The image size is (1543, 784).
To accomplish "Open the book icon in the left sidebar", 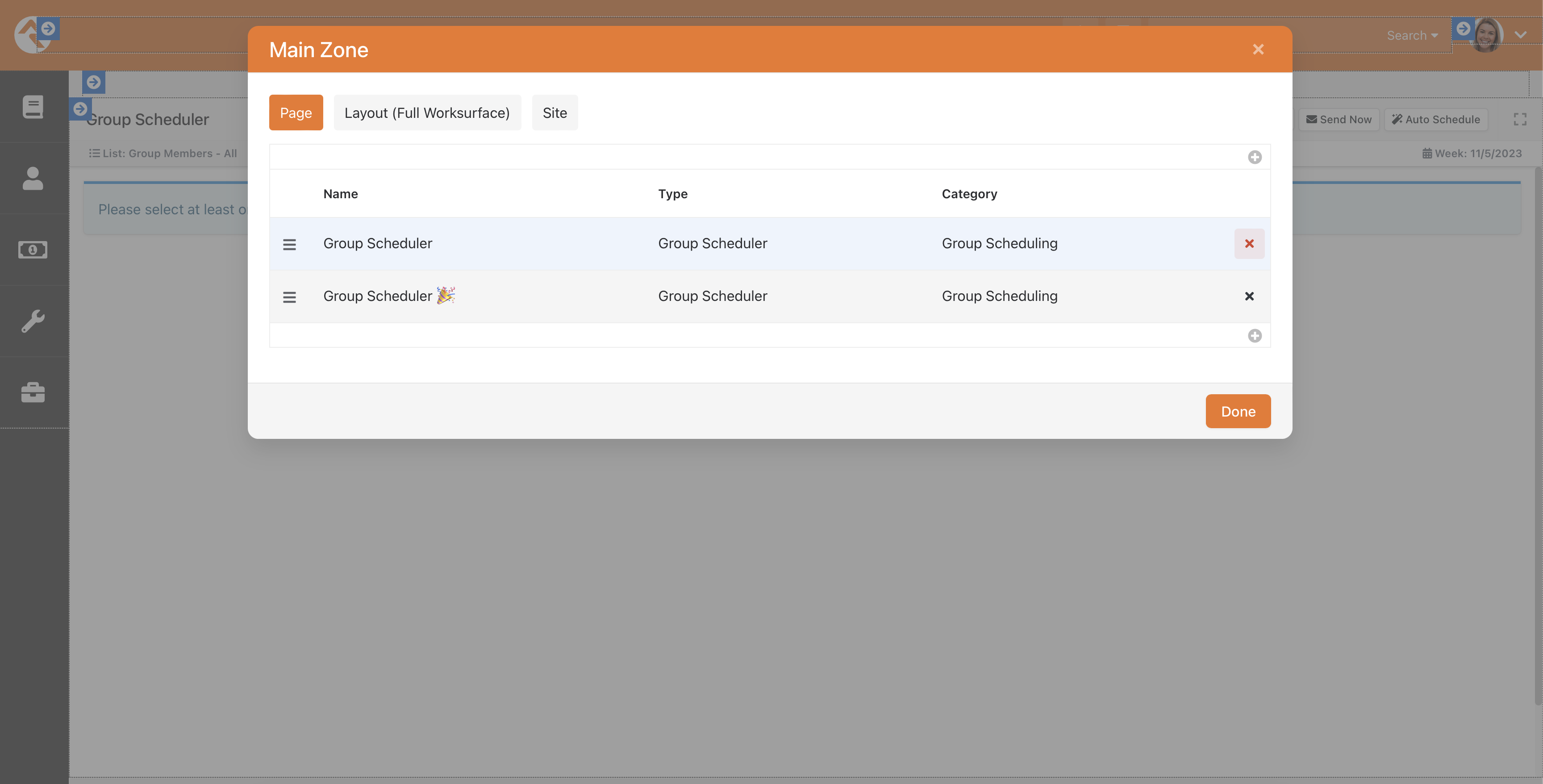I will [x=33, y=107].
